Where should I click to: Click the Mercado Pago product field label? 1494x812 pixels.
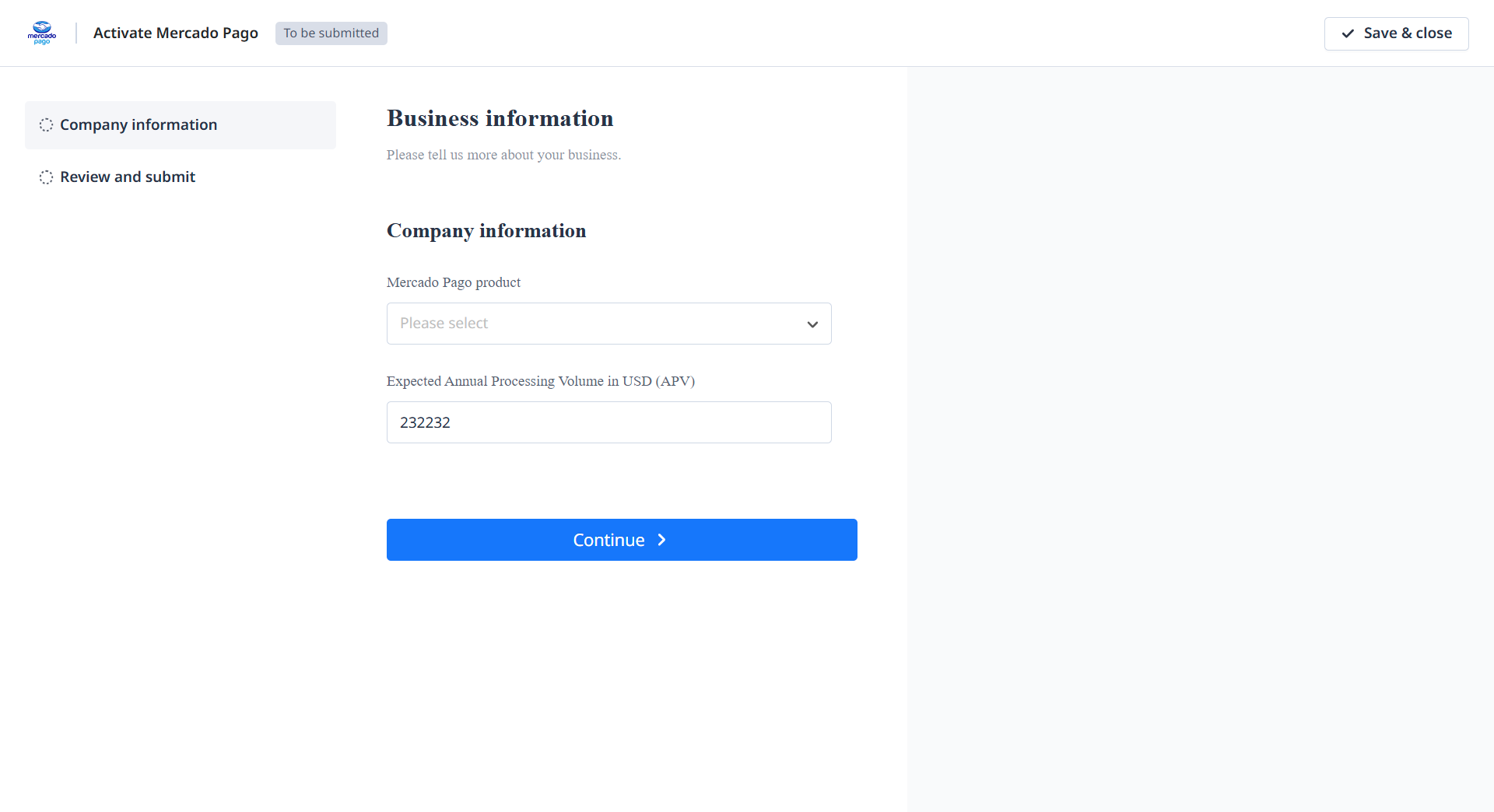tap(454, 282)
